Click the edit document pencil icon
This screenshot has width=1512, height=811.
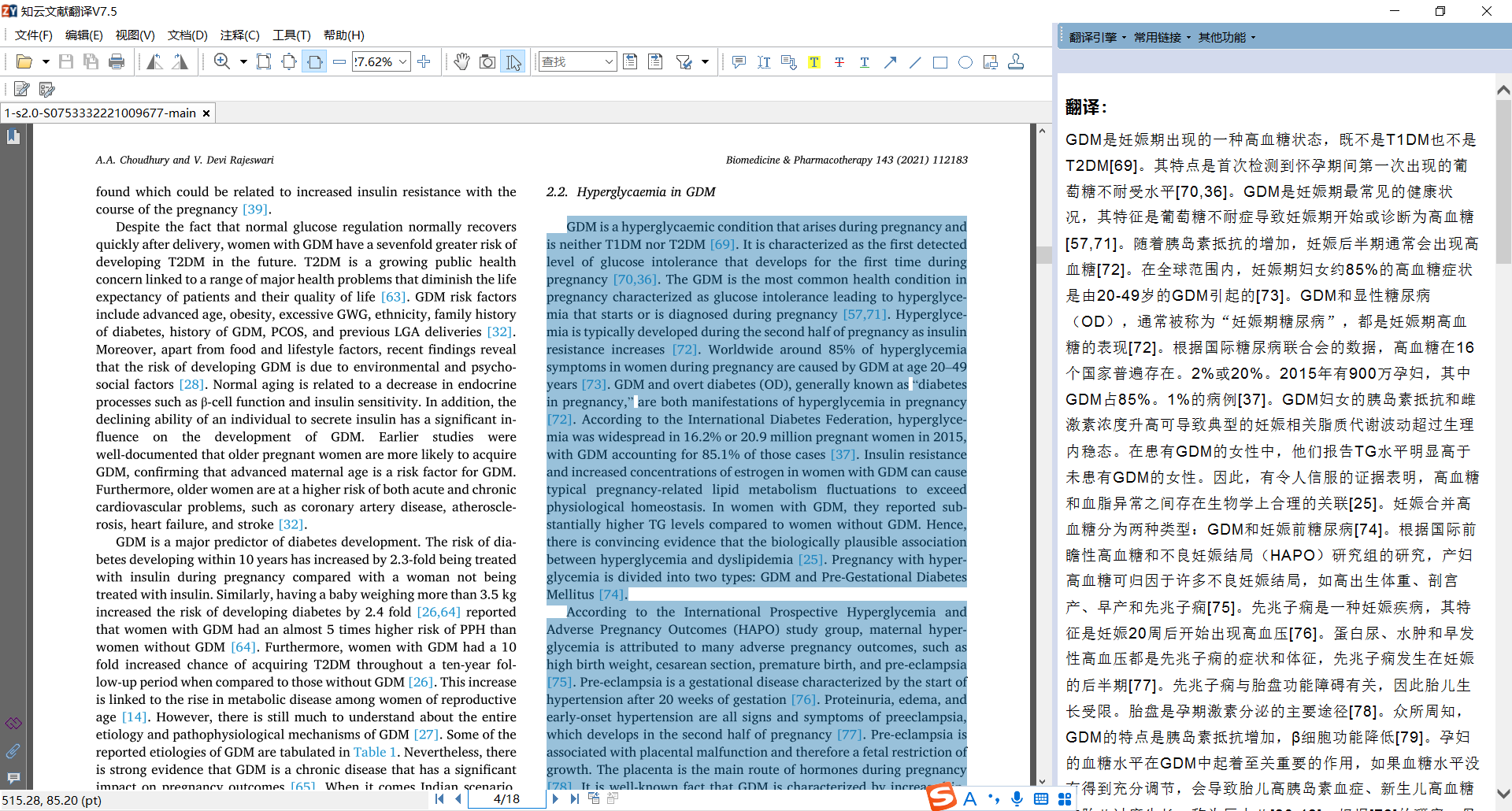[22, 89]
